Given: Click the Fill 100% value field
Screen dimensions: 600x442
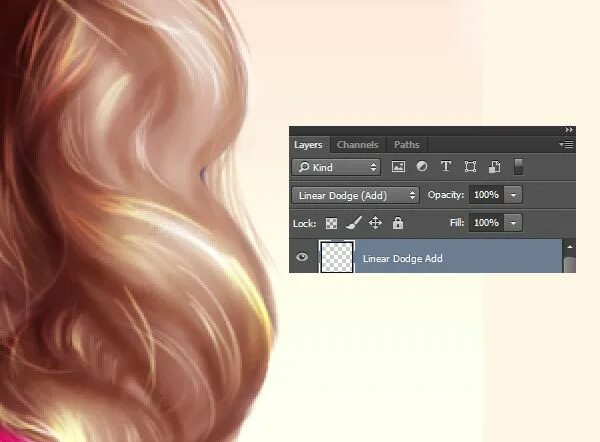Looking at the screenshot, I should coord(487,223).
